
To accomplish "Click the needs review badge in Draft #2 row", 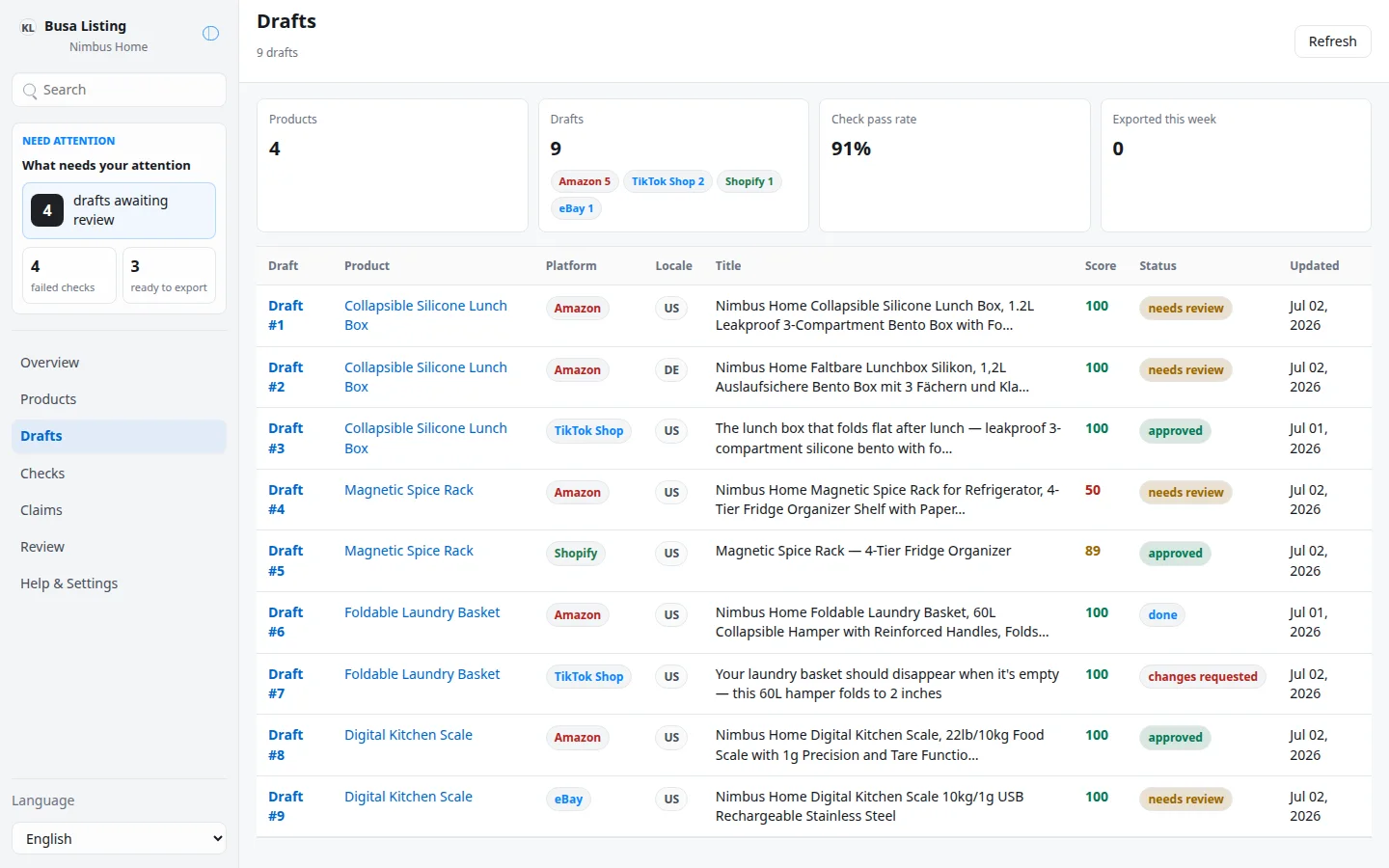I will tap(1185, 370).
